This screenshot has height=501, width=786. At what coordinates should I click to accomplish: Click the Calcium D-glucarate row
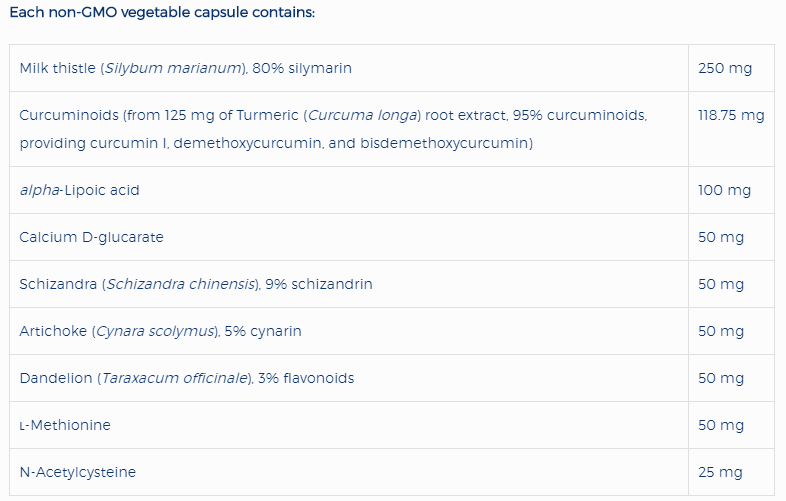(x=91, y=237)
